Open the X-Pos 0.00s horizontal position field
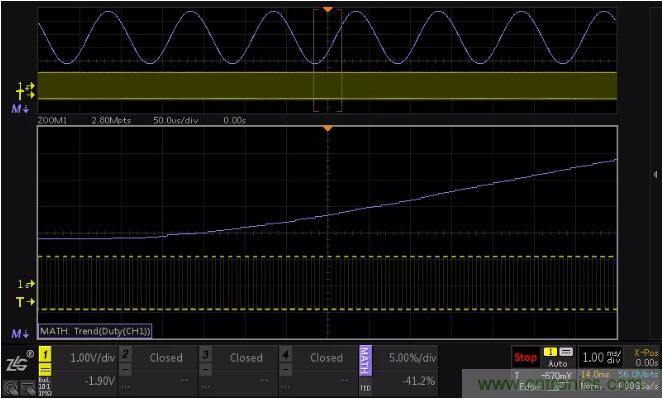 [646, 358]
